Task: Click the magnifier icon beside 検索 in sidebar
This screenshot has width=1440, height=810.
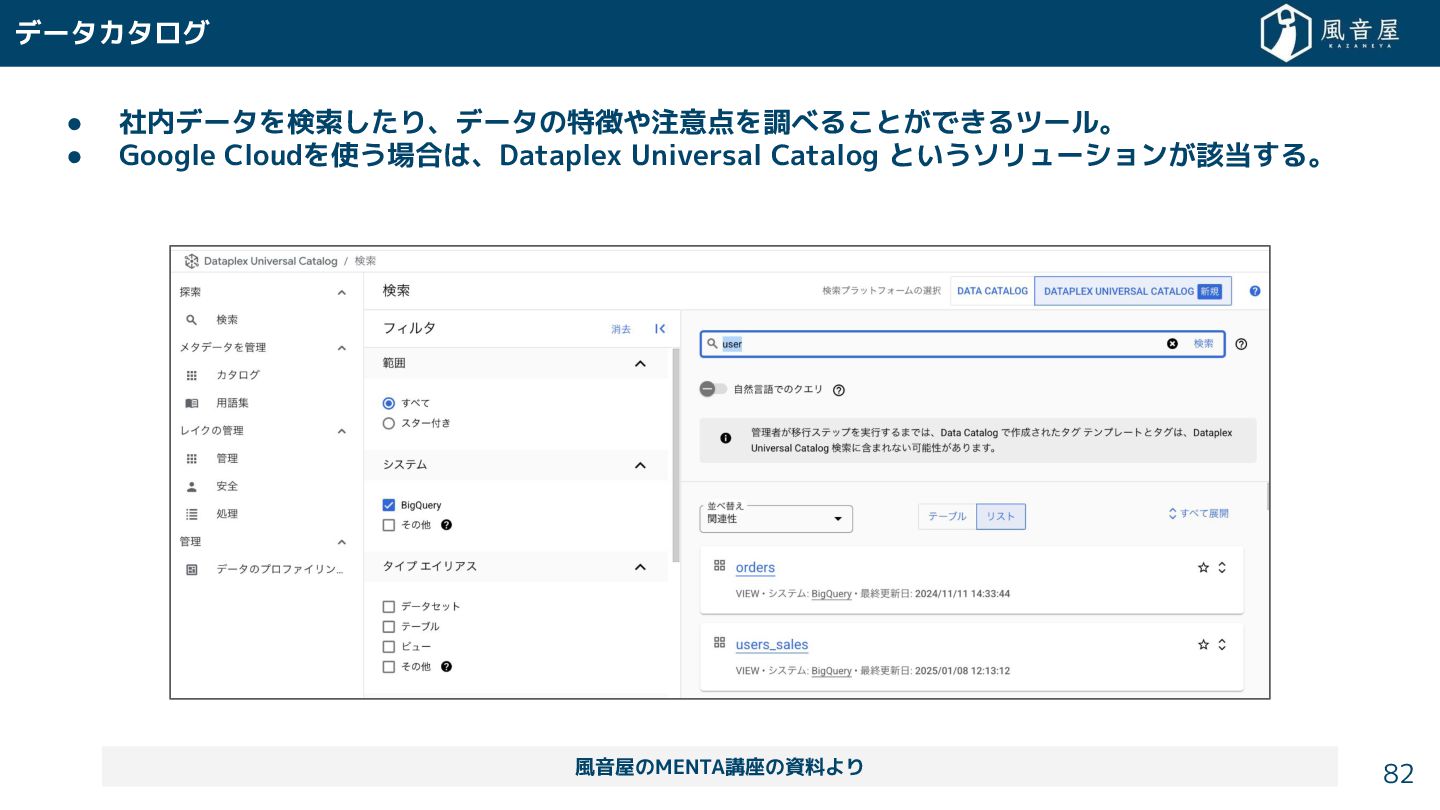Action: tap(192, 320)
